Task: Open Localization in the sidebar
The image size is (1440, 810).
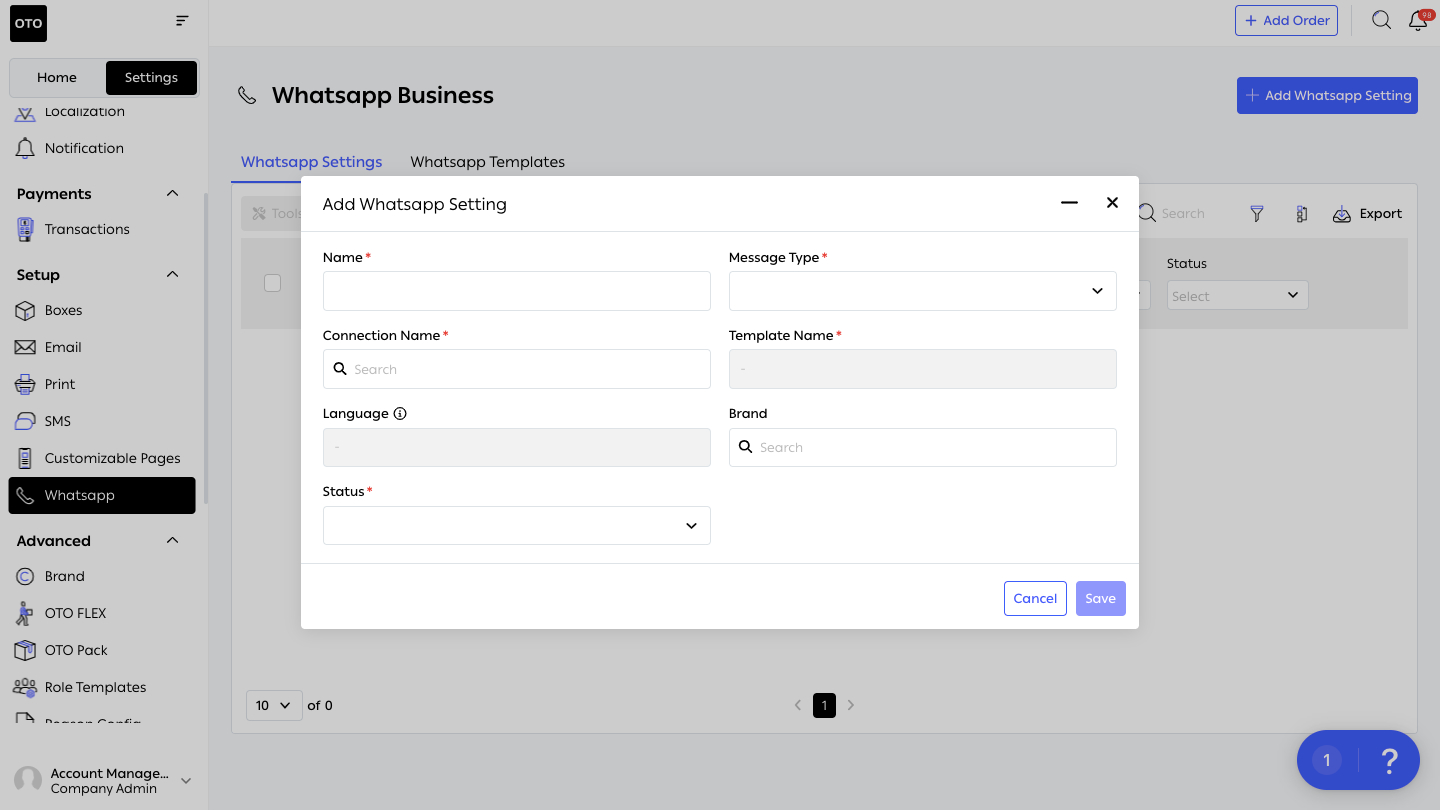Action: pyautogui.click(x=84, y=112)
